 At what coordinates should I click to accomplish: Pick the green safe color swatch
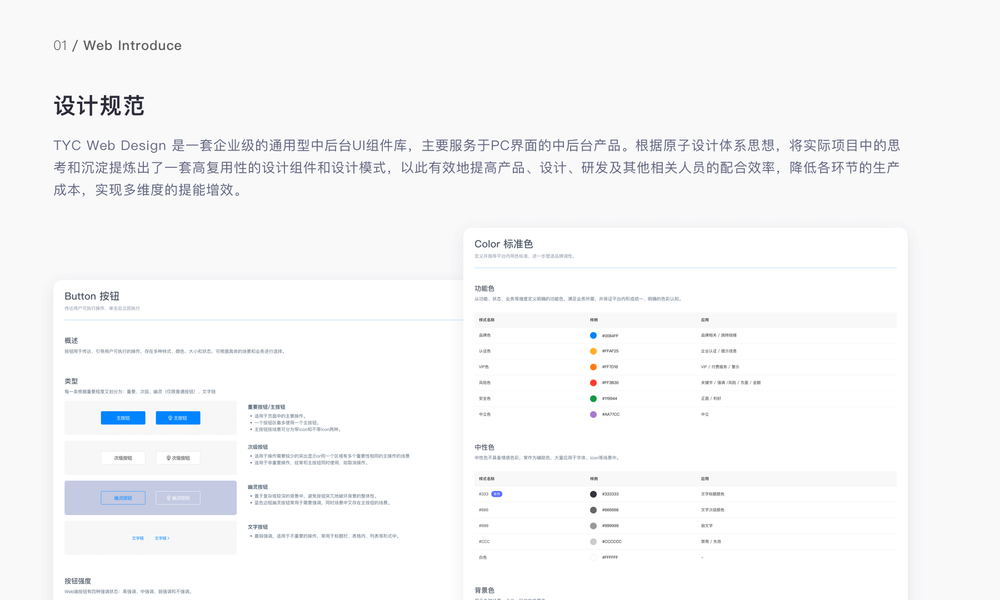click(x=593, y=399)
